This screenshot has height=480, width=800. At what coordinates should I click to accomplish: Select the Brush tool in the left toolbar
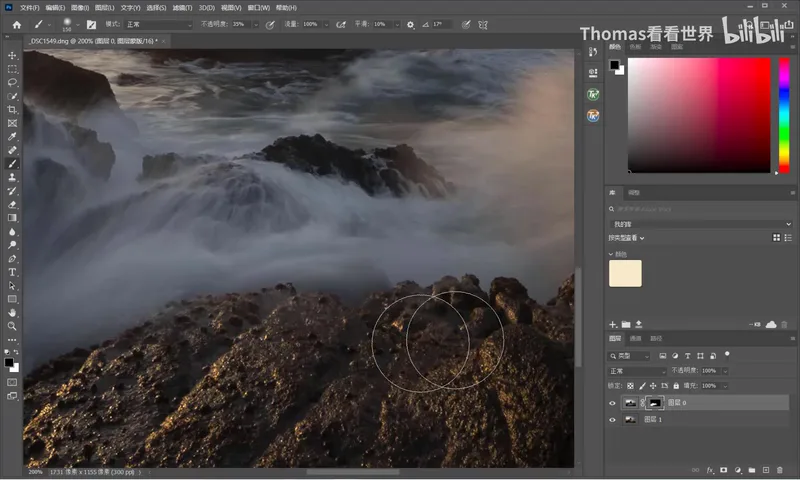click(12, 164)
